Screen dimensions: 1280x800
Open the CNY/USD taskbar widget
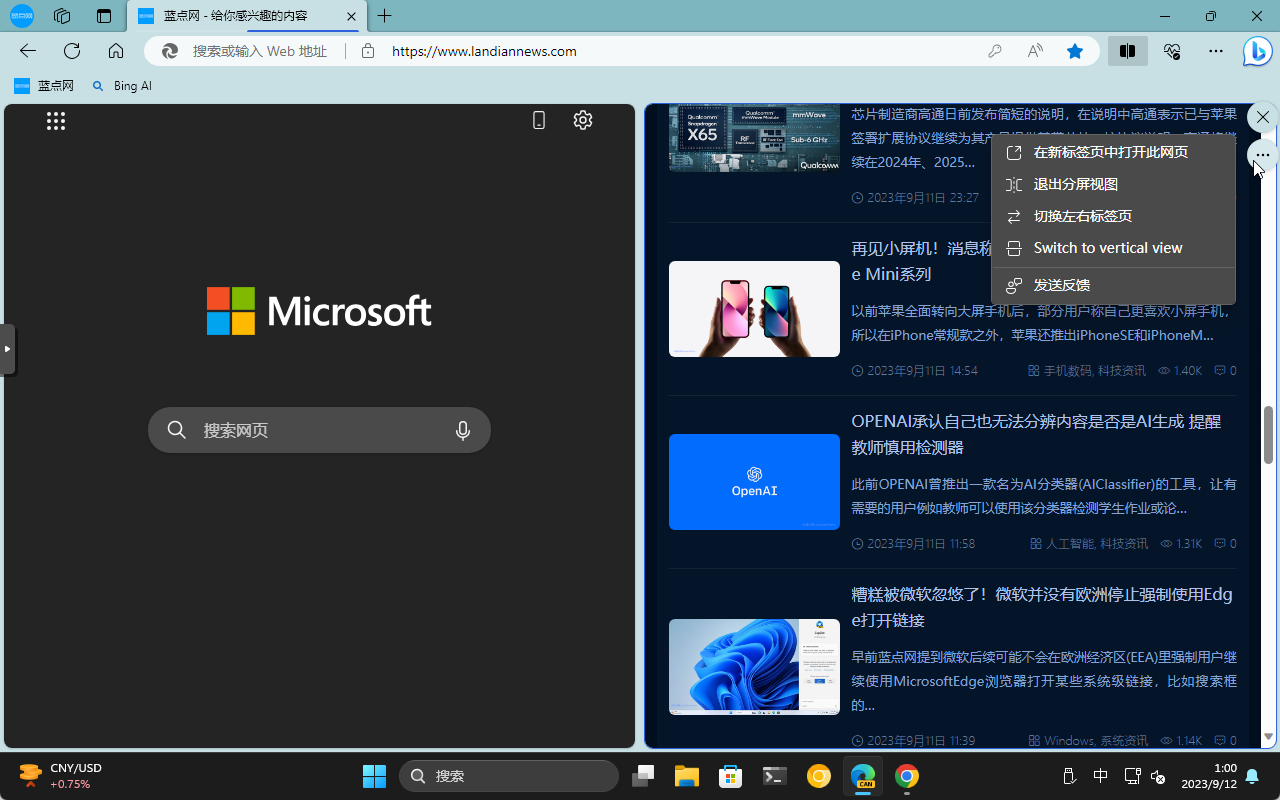[x=62, y=776]
